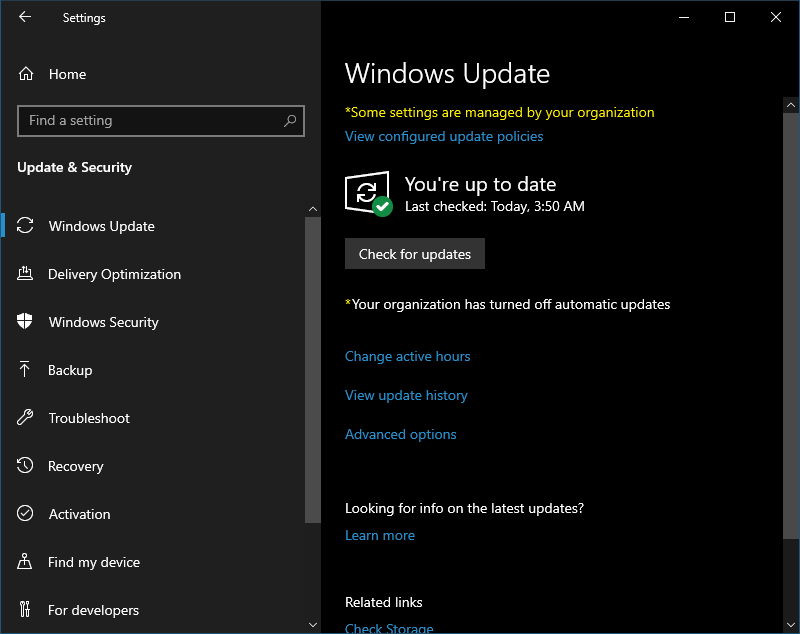Click Change active hours link
Image resolution: width=800 pixels, height=634 pixels.
[x=408, y=356]
